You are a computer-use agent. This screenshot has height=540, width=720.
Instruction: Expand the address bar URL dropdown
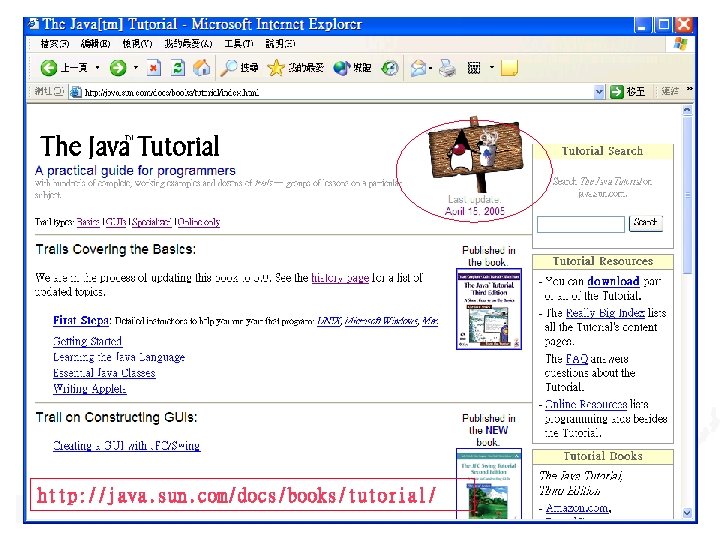(599, 92)
